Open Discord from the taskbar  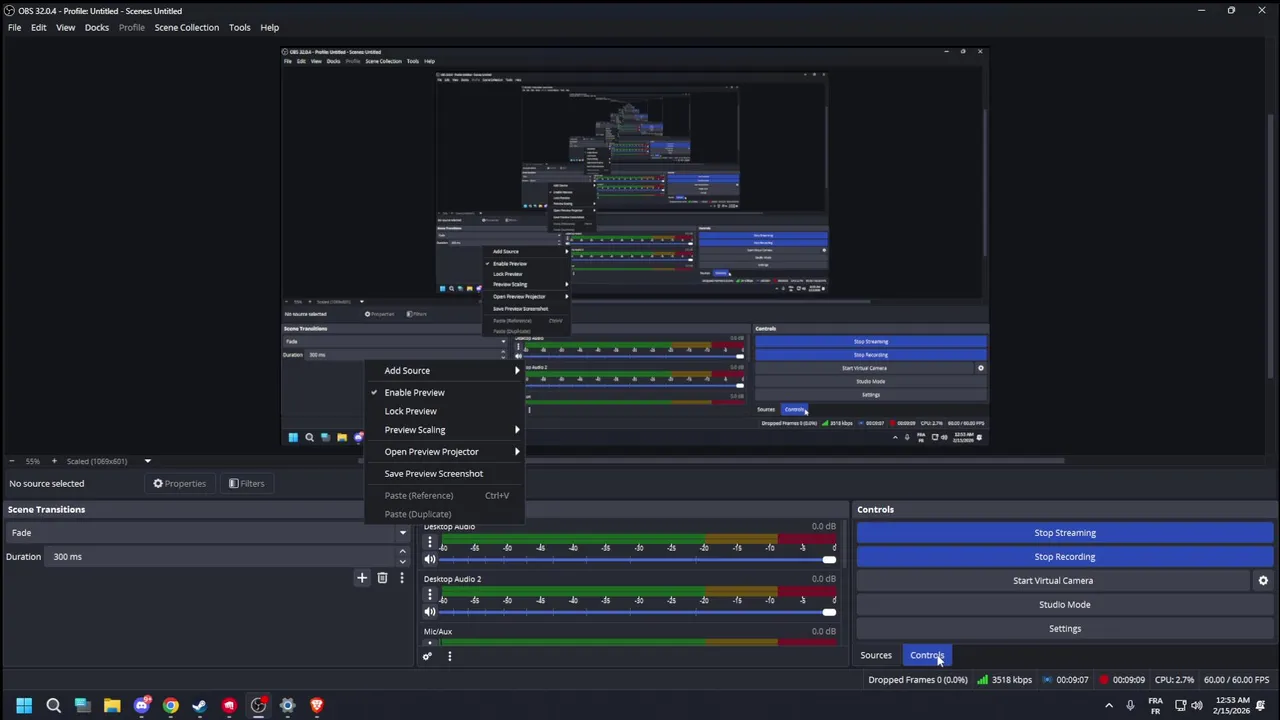(141, 706)
